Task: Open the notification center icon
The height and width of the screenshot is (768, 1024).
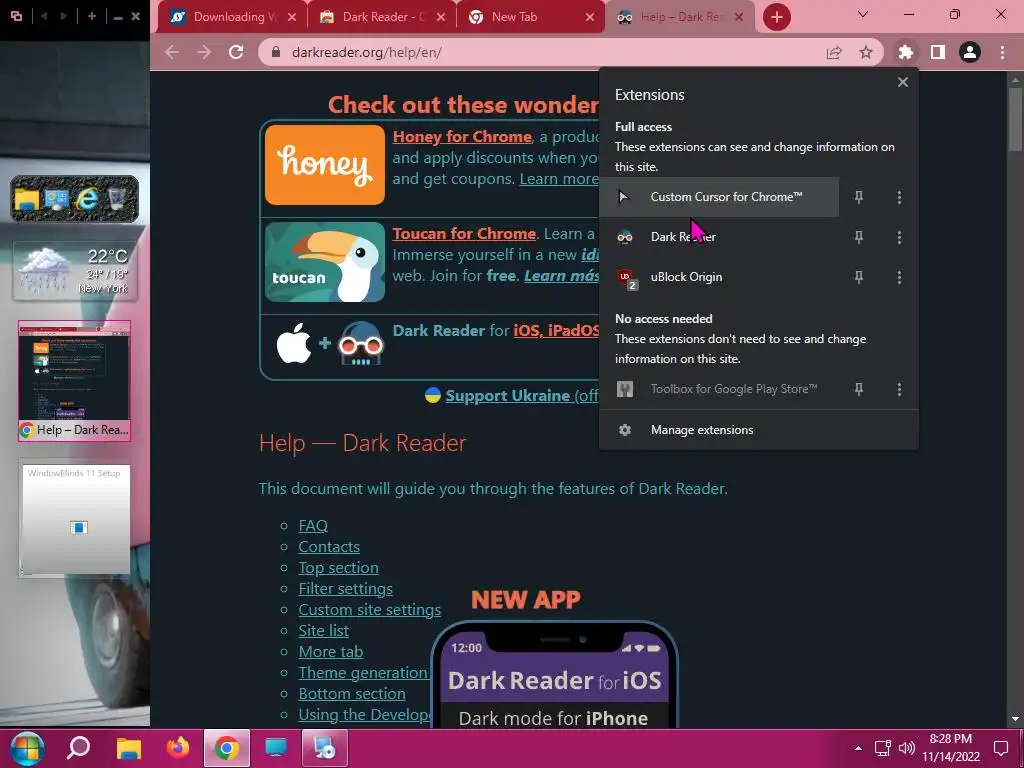Action: tap(1000, 748)
